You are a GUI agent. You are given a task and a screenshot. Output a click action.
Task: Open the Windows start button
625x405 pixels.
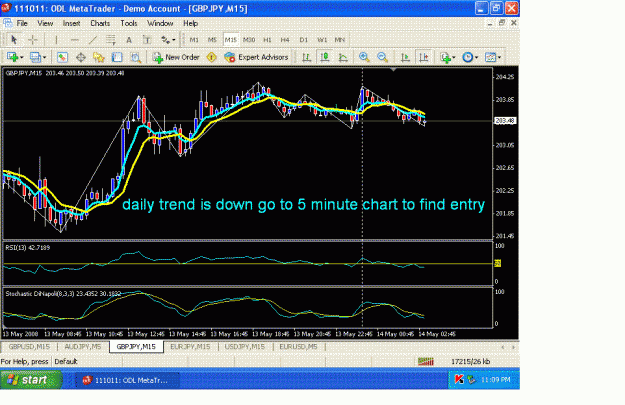(31, 380)
